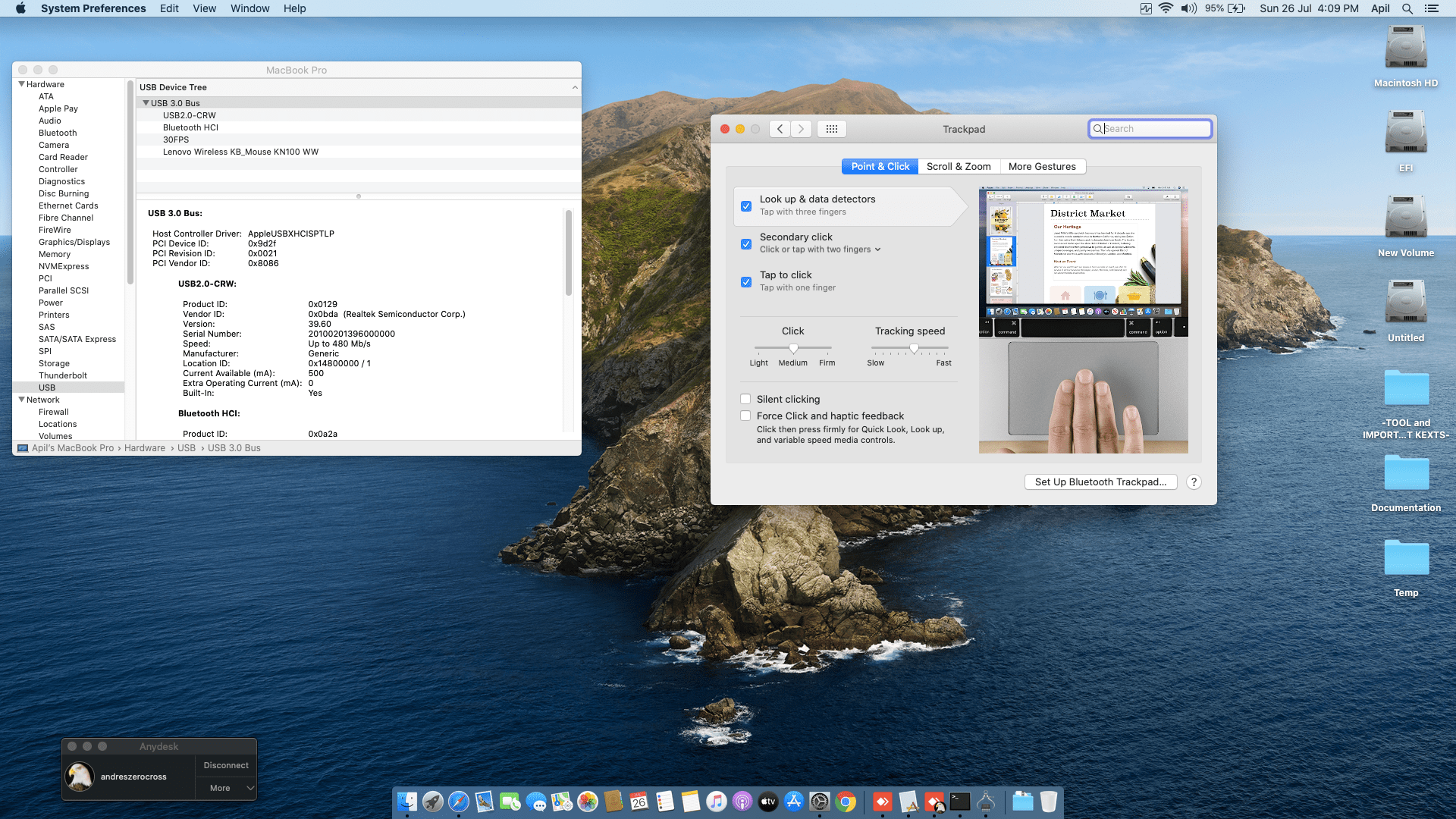Open Macintosh HD drive on desktop
This screenshot has height=819, width=1456.
[x=1406, y=57]
